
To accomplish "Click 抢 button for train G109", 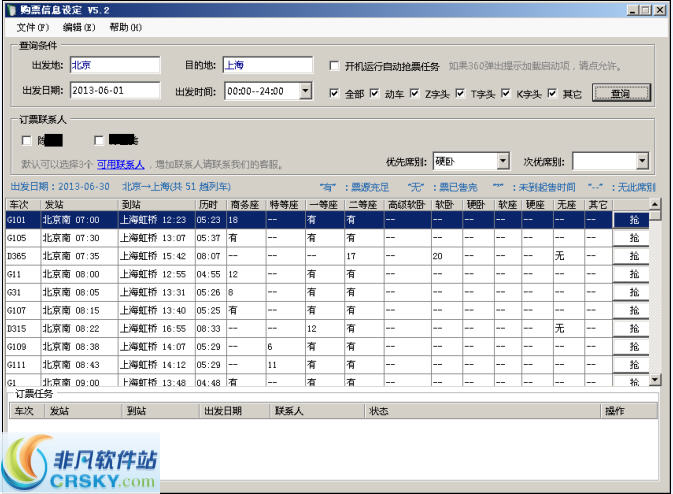I will [x=631, y=346].
